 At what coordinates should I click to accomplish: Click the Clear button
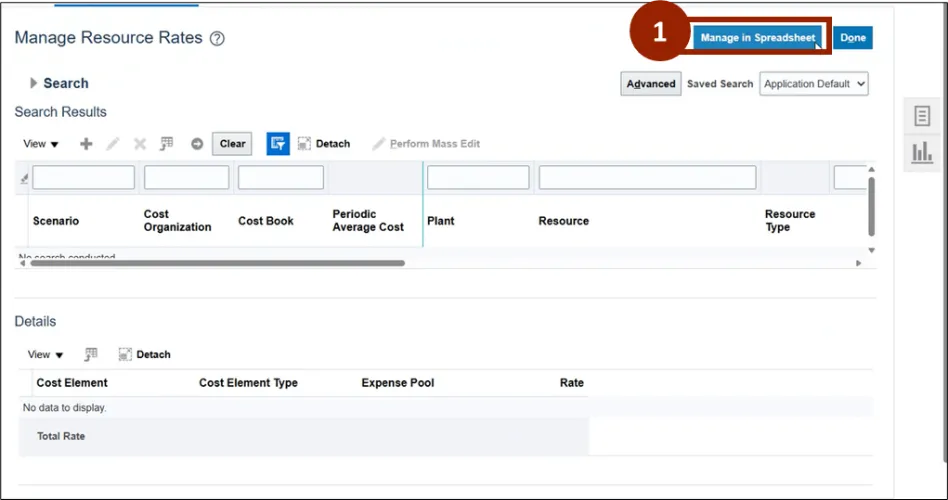click(x=232, y=144)
